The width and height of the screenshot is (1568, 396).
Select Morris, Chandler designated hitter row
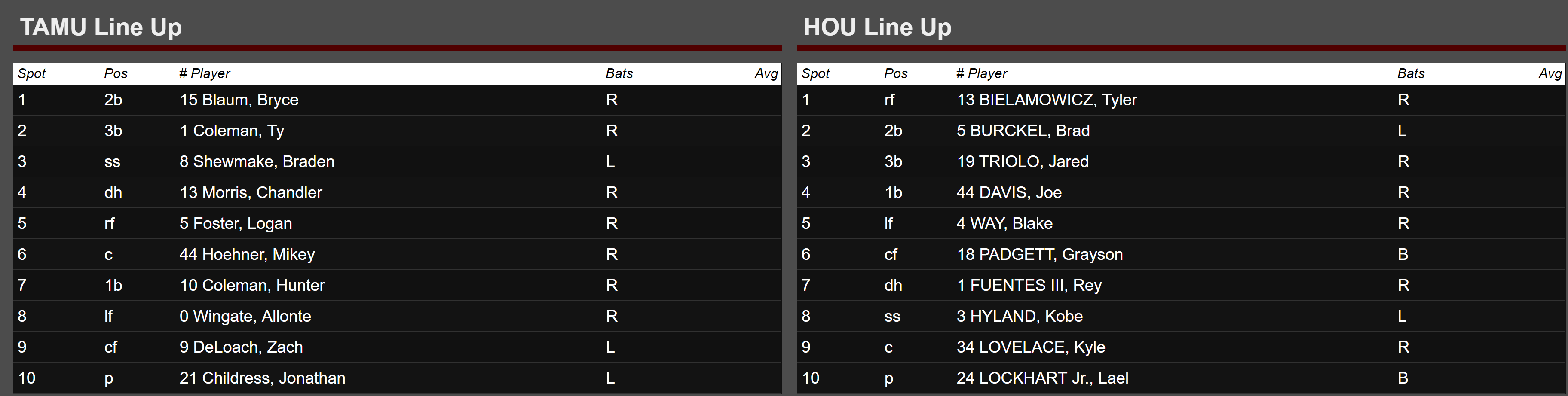coord(398,192)
